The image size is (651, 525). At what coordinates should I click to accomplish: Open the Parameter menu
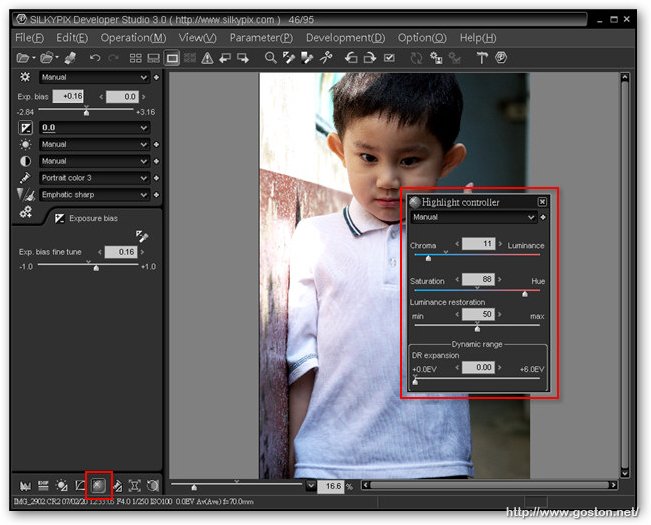click(x=261, y=37)
